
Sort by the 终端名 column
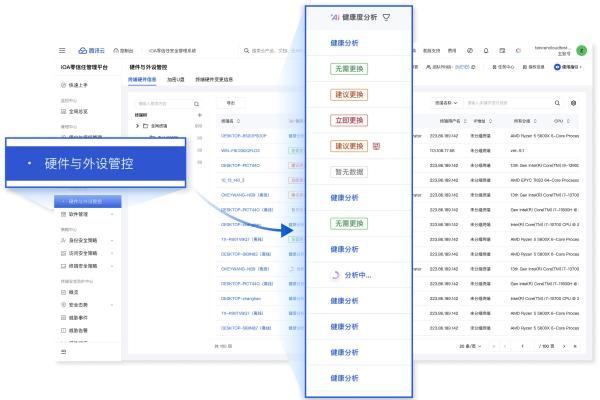[x=238, y=121]
